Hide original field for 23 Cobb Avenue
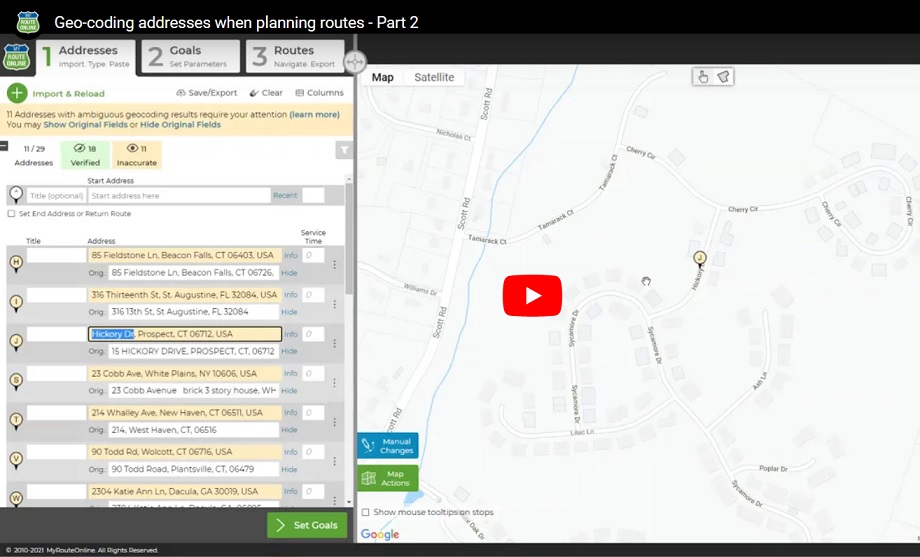920x557 pixels. [x=289, y=390]
